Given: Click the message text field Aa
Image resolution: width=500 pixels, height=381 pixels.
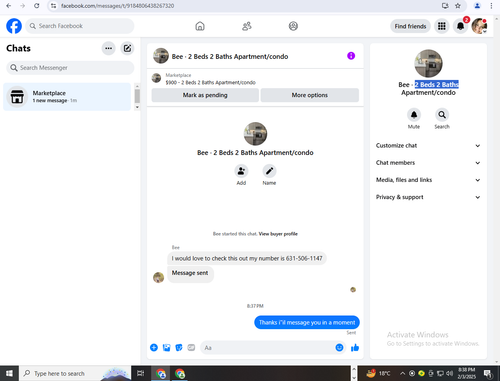Looking at the screenshot, I should pos(267,348).
